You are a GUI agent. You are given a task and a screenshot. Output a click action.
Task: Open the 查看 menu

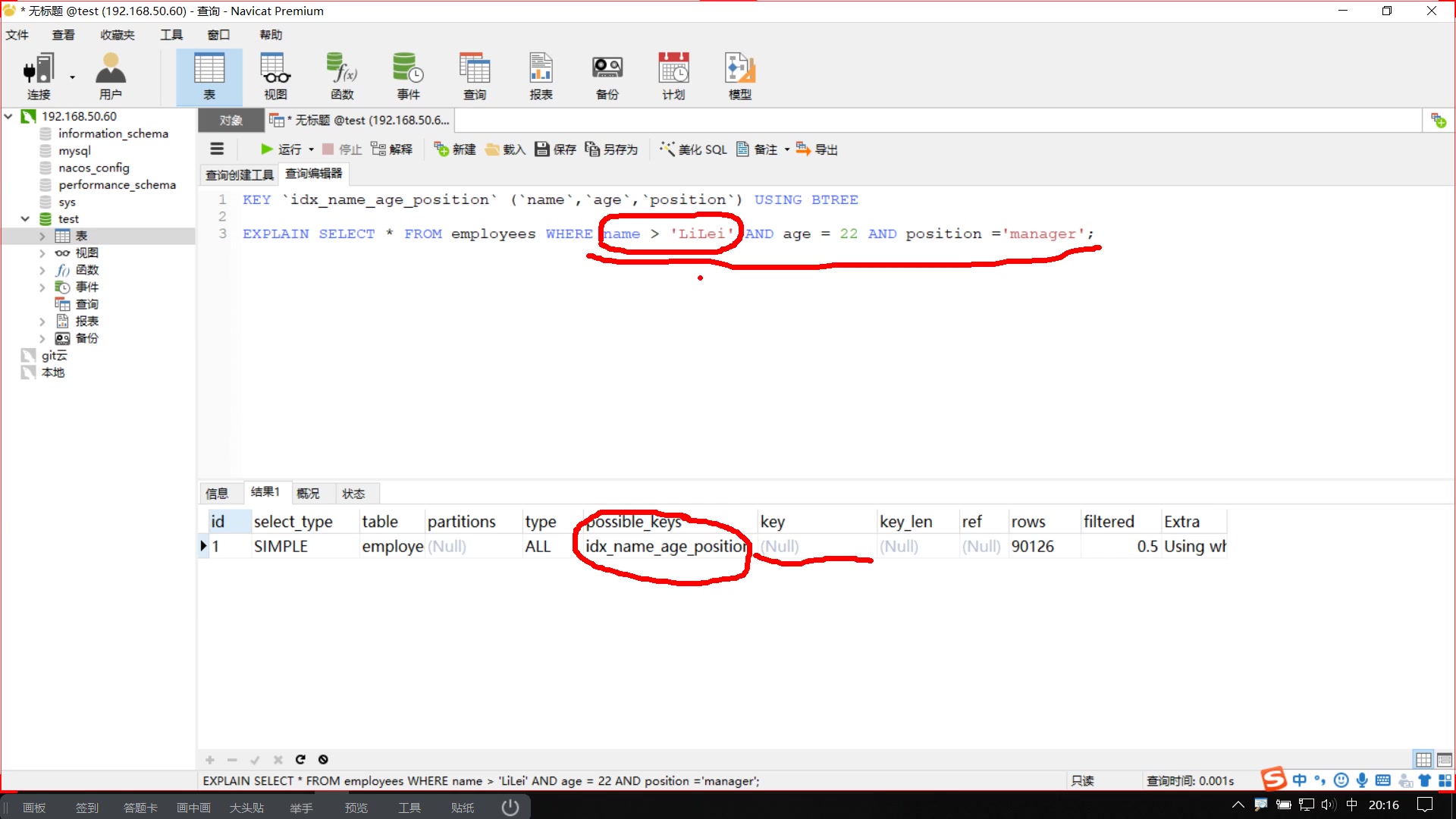[x=64, y=35]
